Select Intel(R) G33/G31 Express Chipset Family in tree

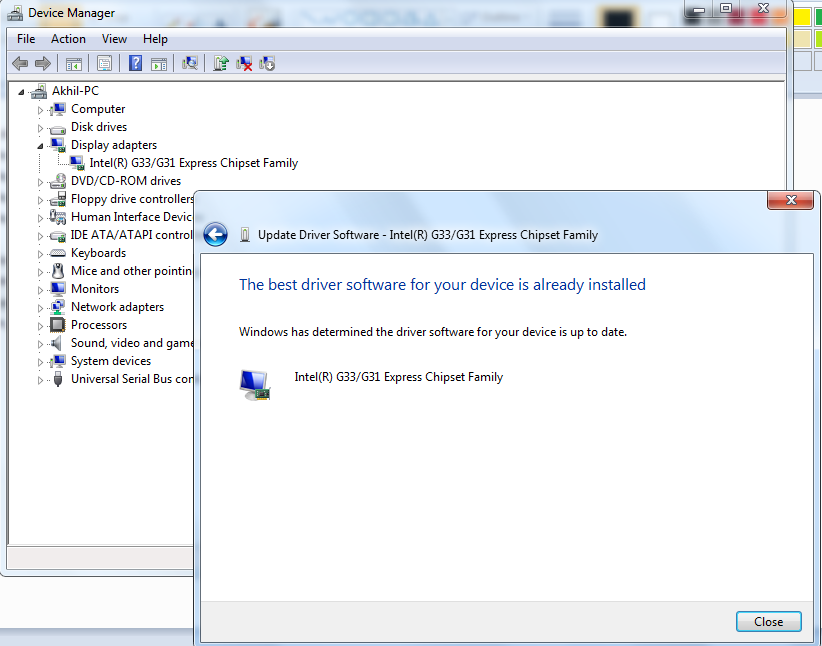pos(193,163)
